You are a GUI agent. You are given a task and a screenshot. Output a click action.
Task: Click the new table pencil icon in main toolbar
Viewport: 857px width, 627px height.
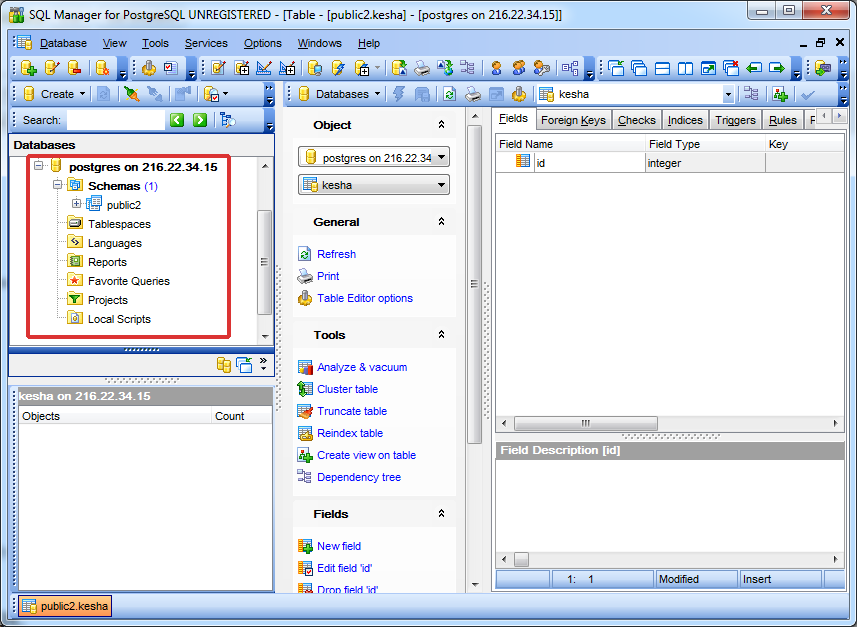(x=218, y=68)
